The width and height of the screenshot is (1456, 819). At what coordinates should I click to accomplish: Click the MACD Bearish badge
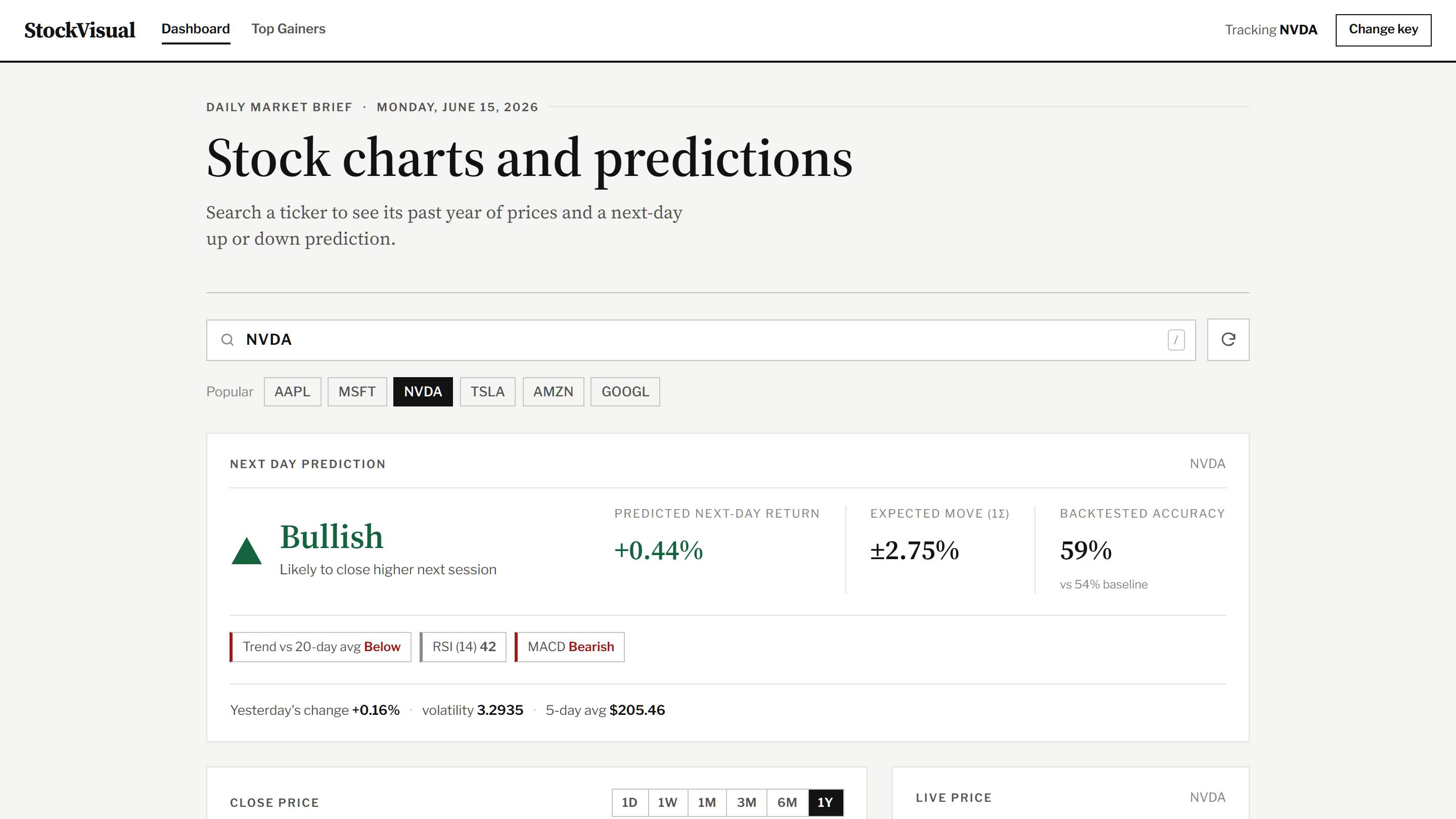coord(570,647)
